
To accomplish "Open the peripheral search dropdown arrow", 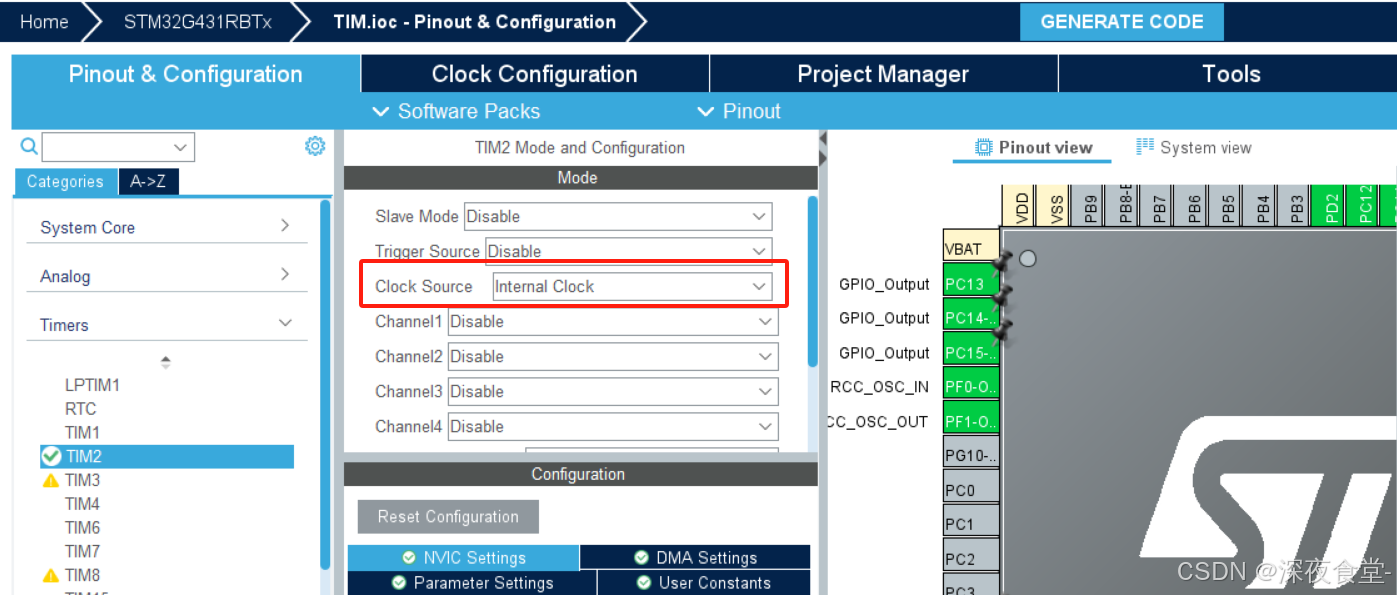I will click(x=180, y=147).
